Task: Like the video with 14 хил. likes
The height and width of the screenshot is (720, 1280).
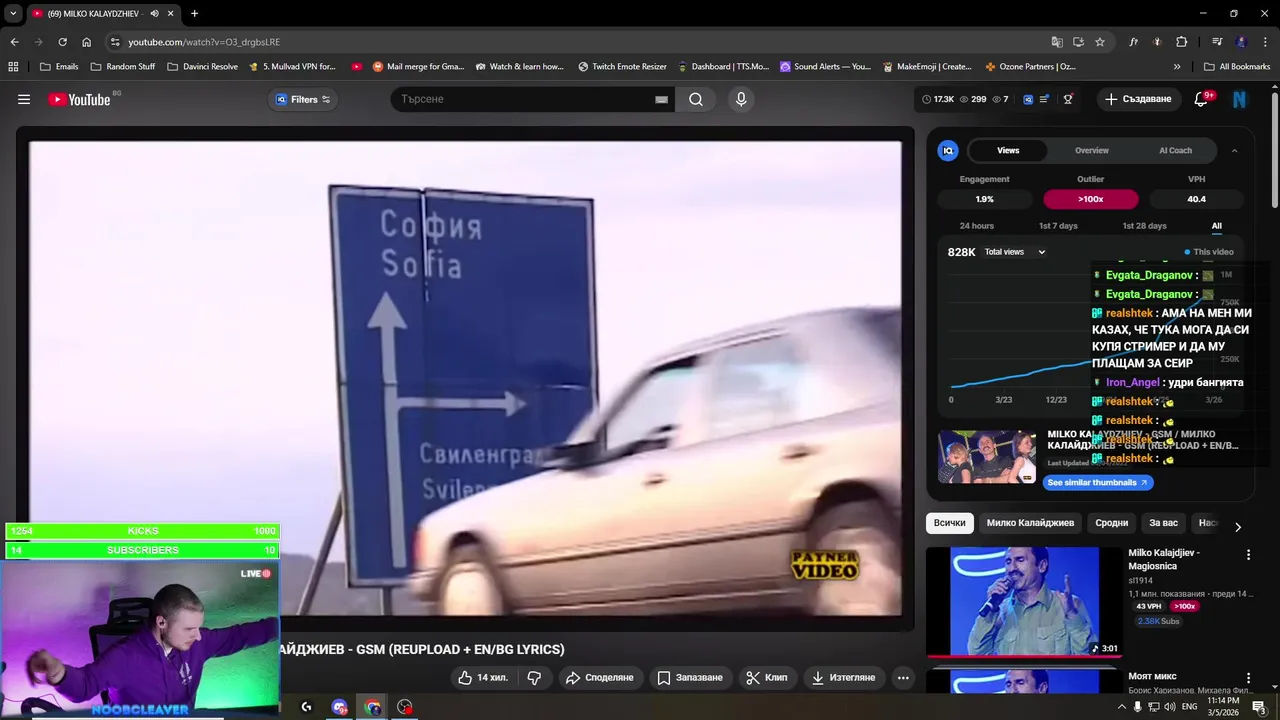Action: click(x=483, y=678)
